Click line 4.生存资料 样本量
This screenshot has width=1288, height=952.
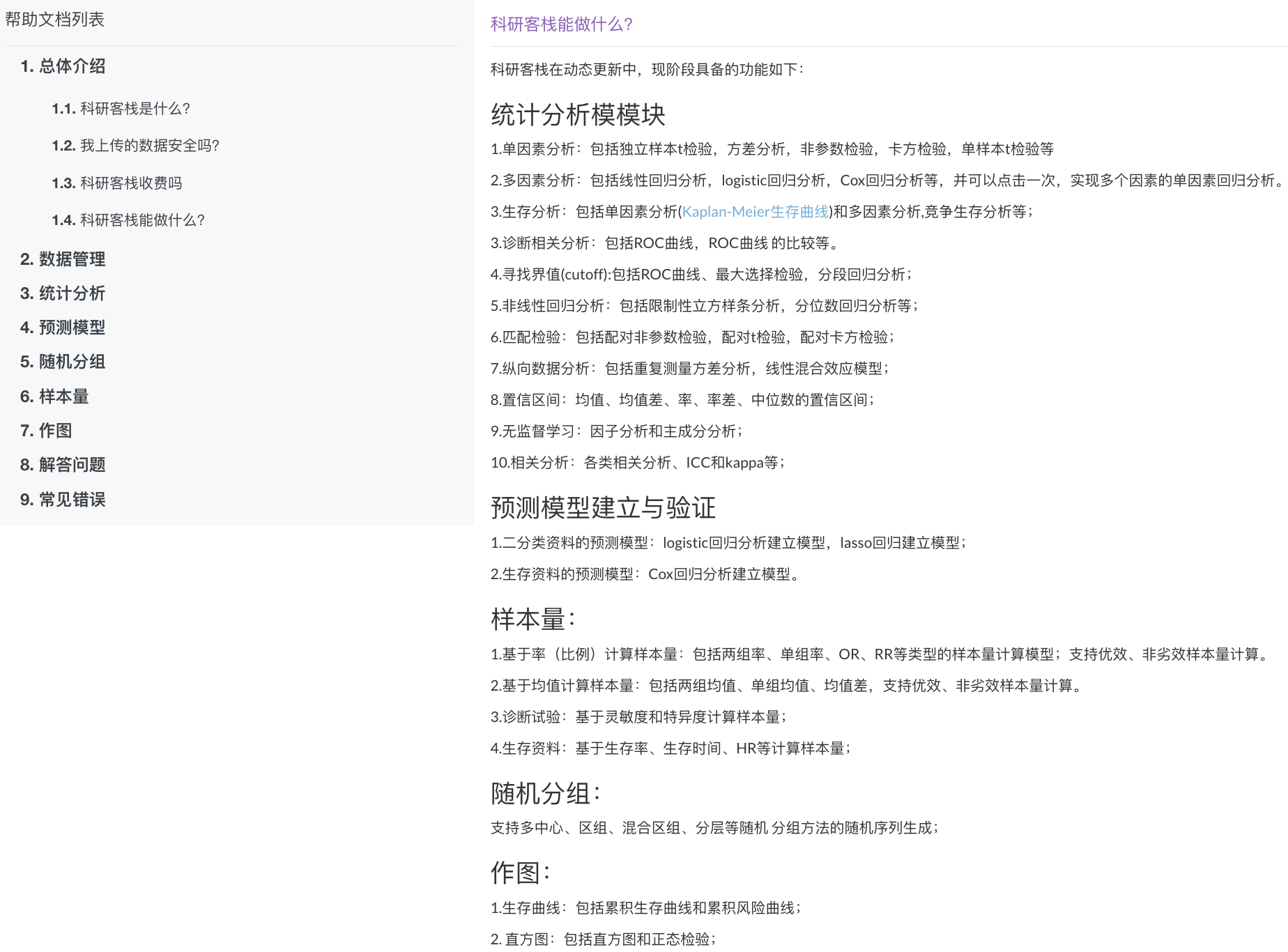tap(670, 748)
